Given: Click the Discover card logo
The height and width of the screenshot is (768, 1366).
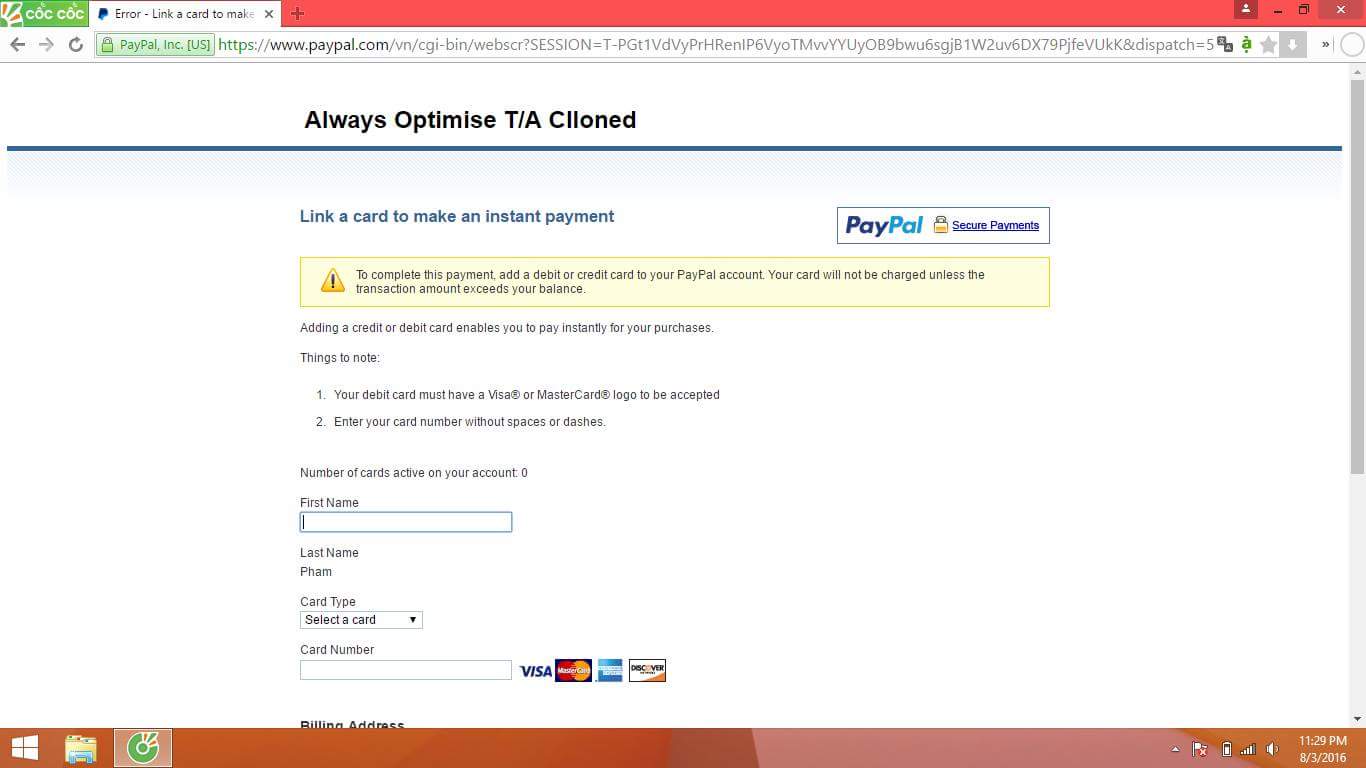Looking at the screenshot, I should 647,671.
